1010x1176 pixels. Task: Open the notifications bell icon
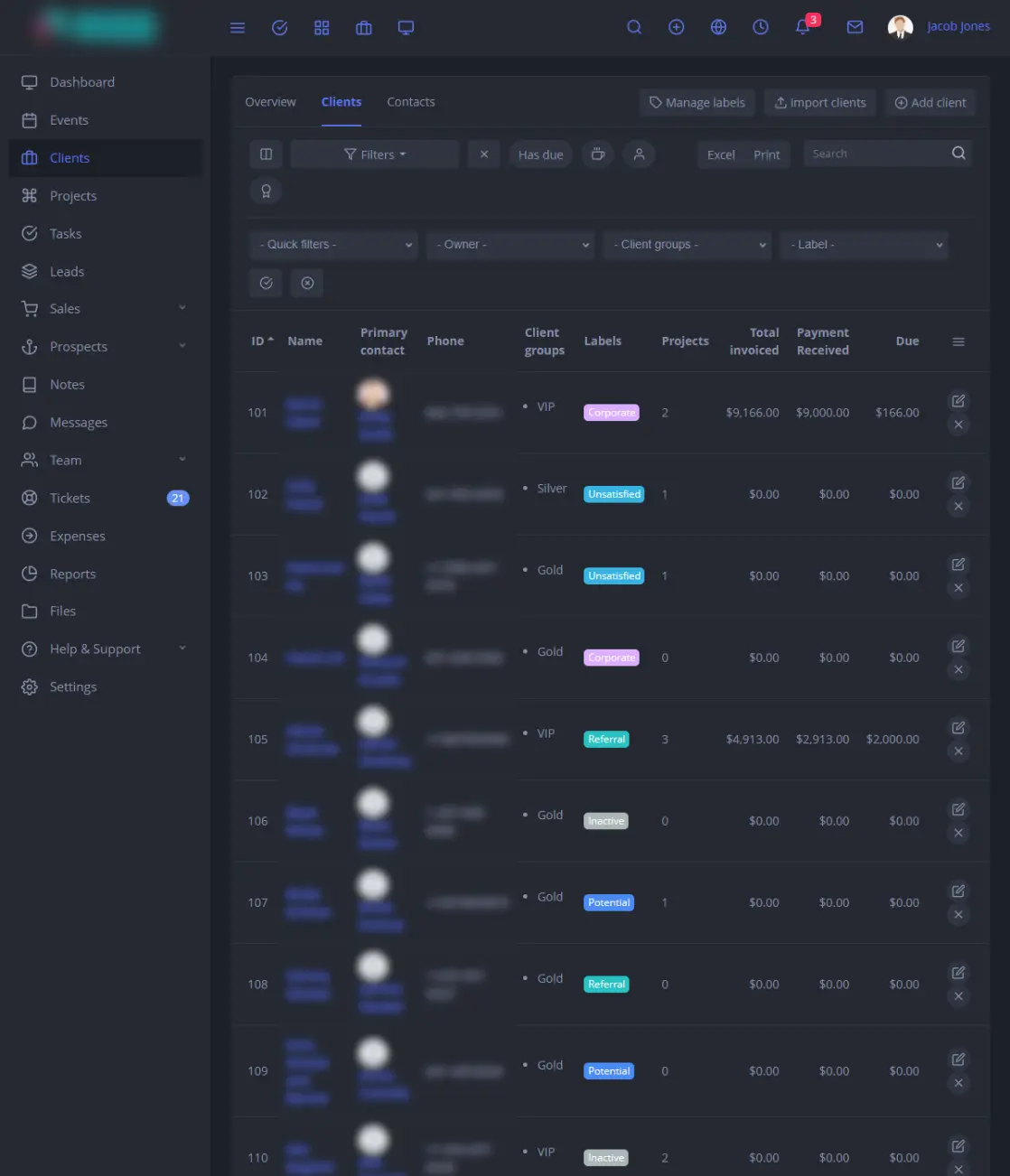point(802,27)
